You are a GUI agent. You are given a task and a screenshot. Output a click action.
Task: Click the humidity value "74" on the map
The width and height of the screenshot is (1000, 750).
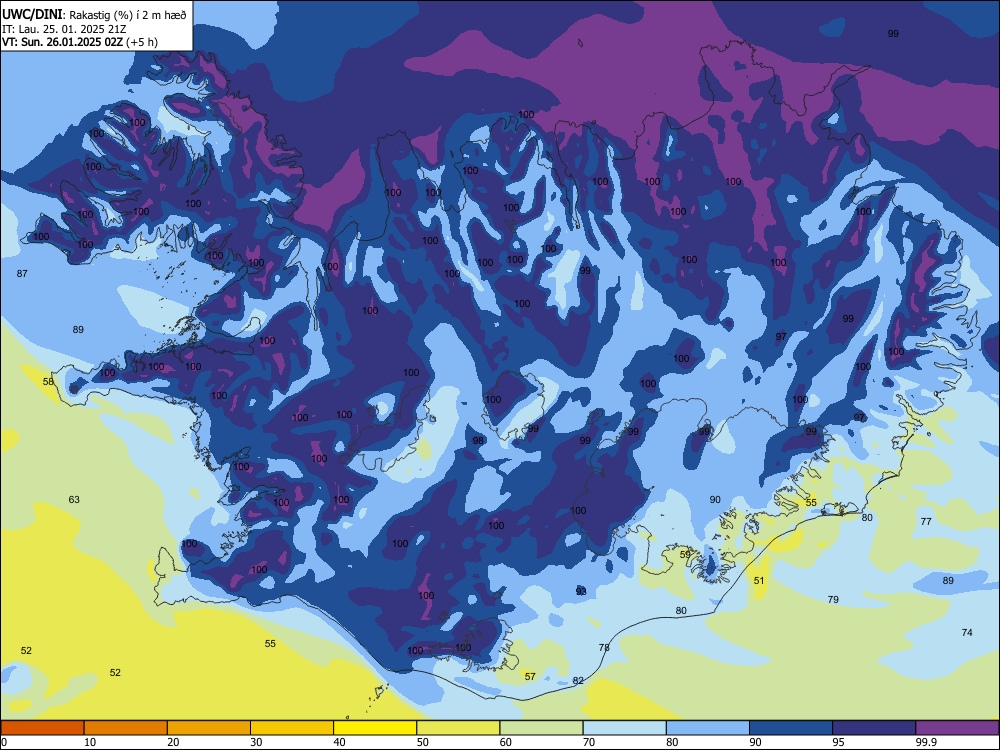(x=967, y=633)
